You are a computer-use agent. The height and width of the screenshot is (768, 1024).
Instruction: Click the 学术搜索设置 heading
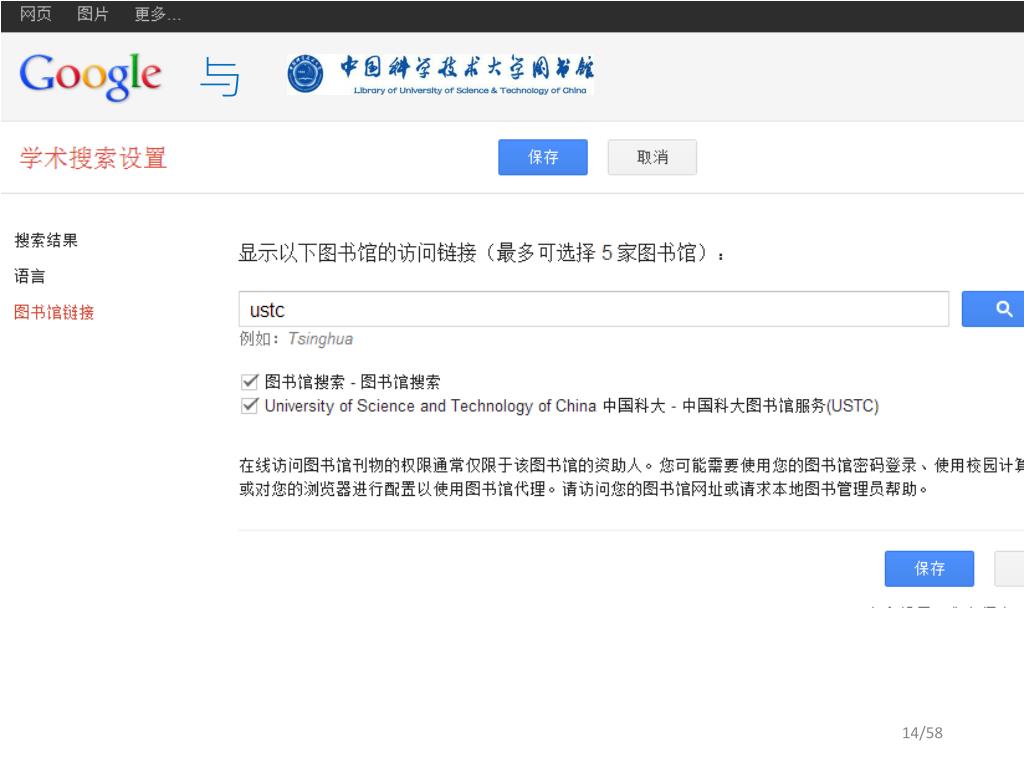(x=93, y=158)
